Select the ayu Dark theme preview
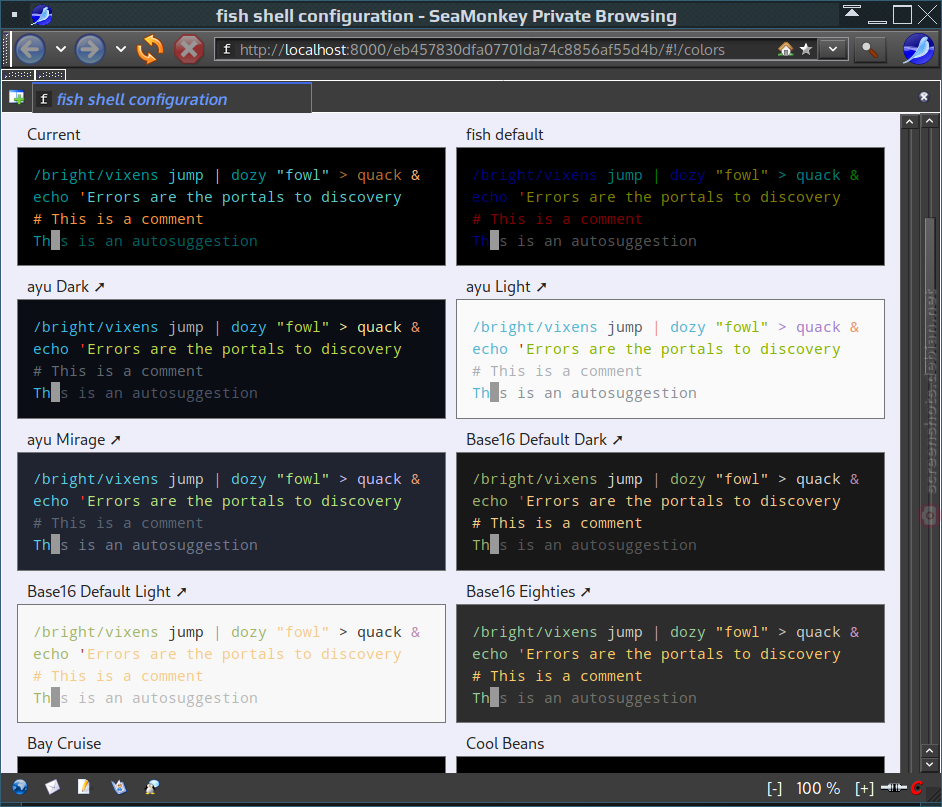The width and height of the screenshot is (942, 807). tap(231, 359)
